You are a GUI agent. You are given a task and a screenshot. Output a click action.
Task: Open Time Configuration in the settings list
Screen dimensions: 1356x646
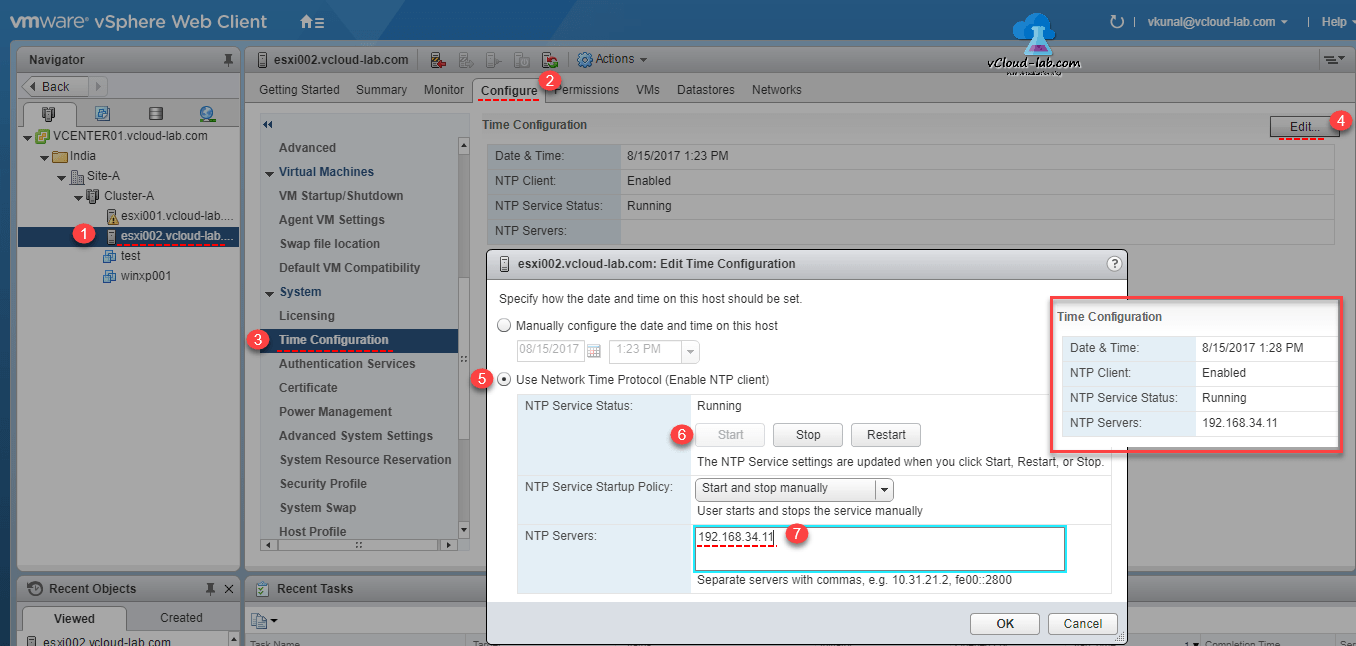pos(334,340)
